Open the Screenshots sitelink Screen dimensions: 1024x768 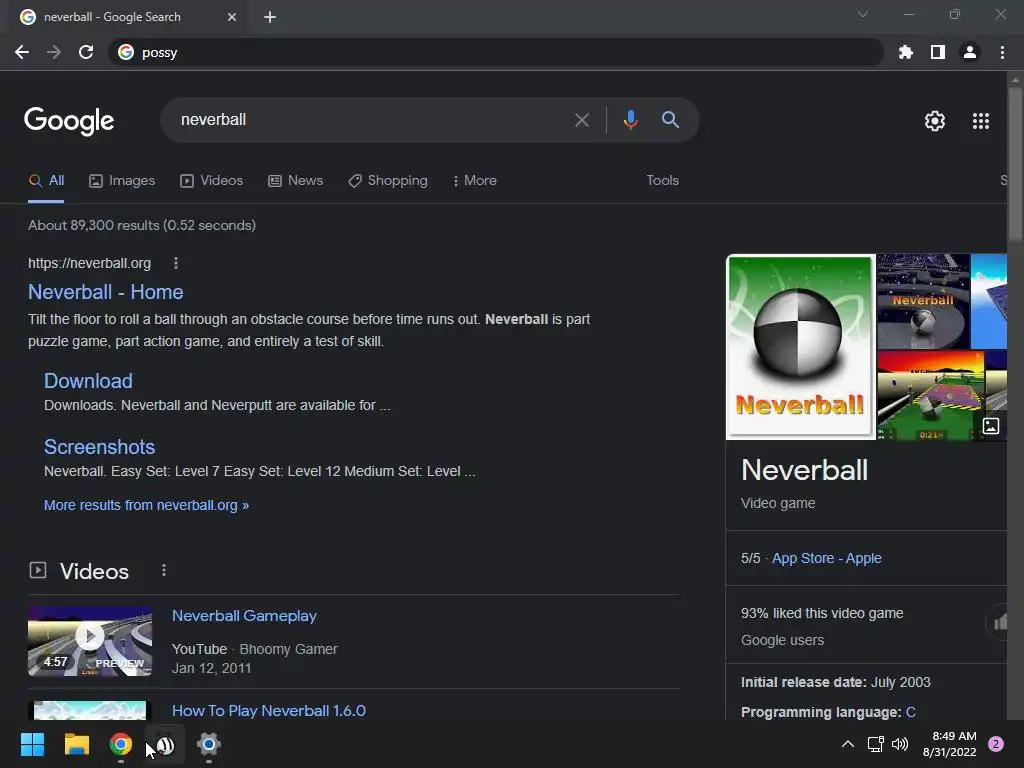point(99,447)
